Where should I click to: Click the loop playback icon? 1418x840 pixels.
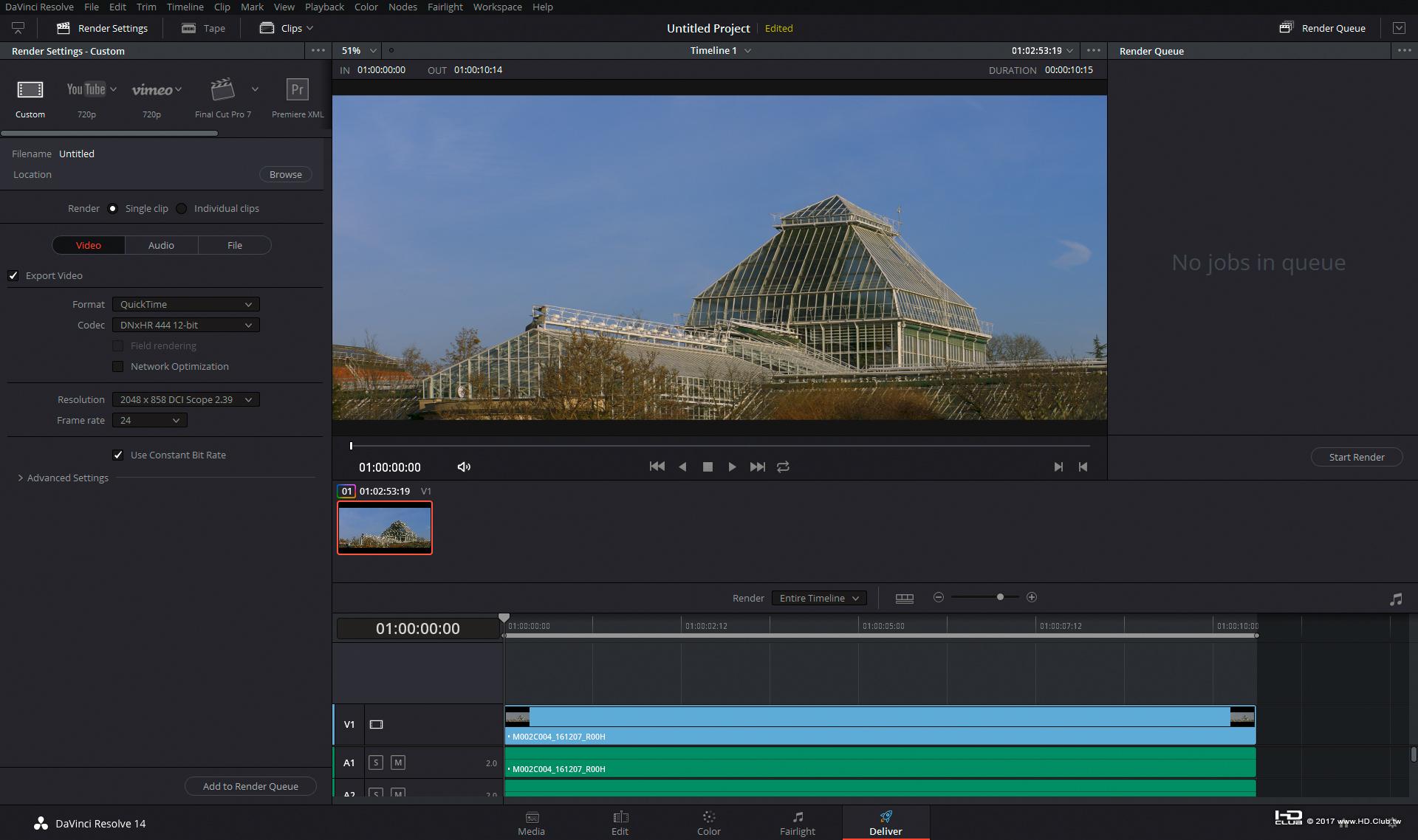(x=783, y=467)
